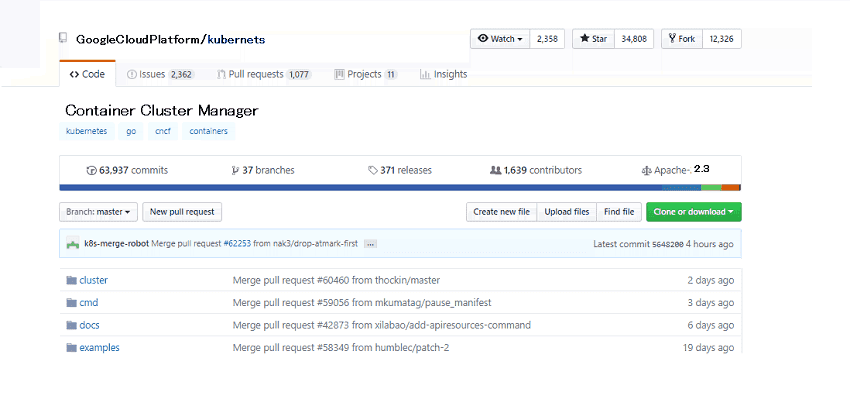
Task: Click the green language bar segment
Action: click(x=711, y=188)
